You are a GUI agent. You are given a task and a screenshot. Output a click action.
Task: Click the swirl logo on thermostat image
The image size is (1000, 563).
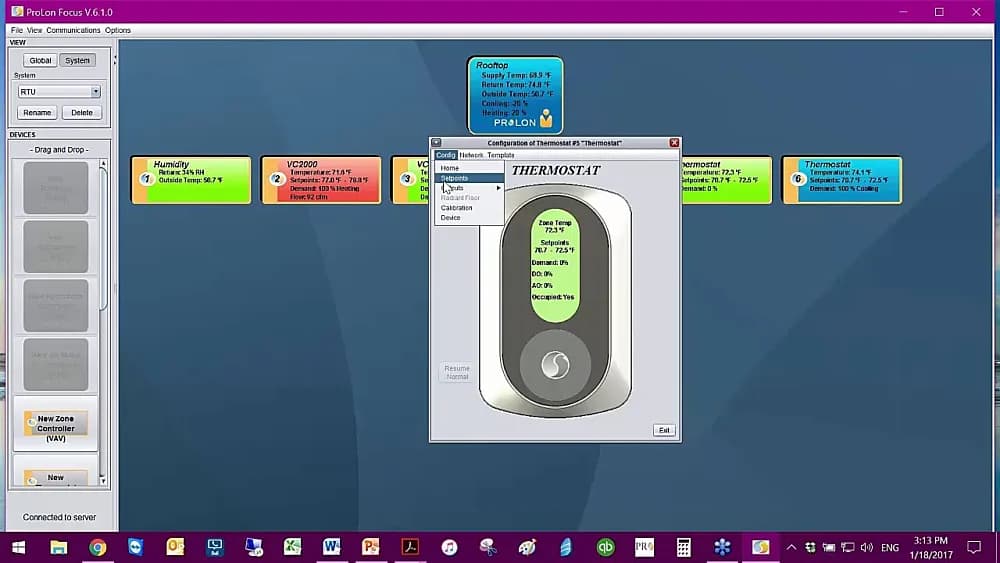pos(555,365)
